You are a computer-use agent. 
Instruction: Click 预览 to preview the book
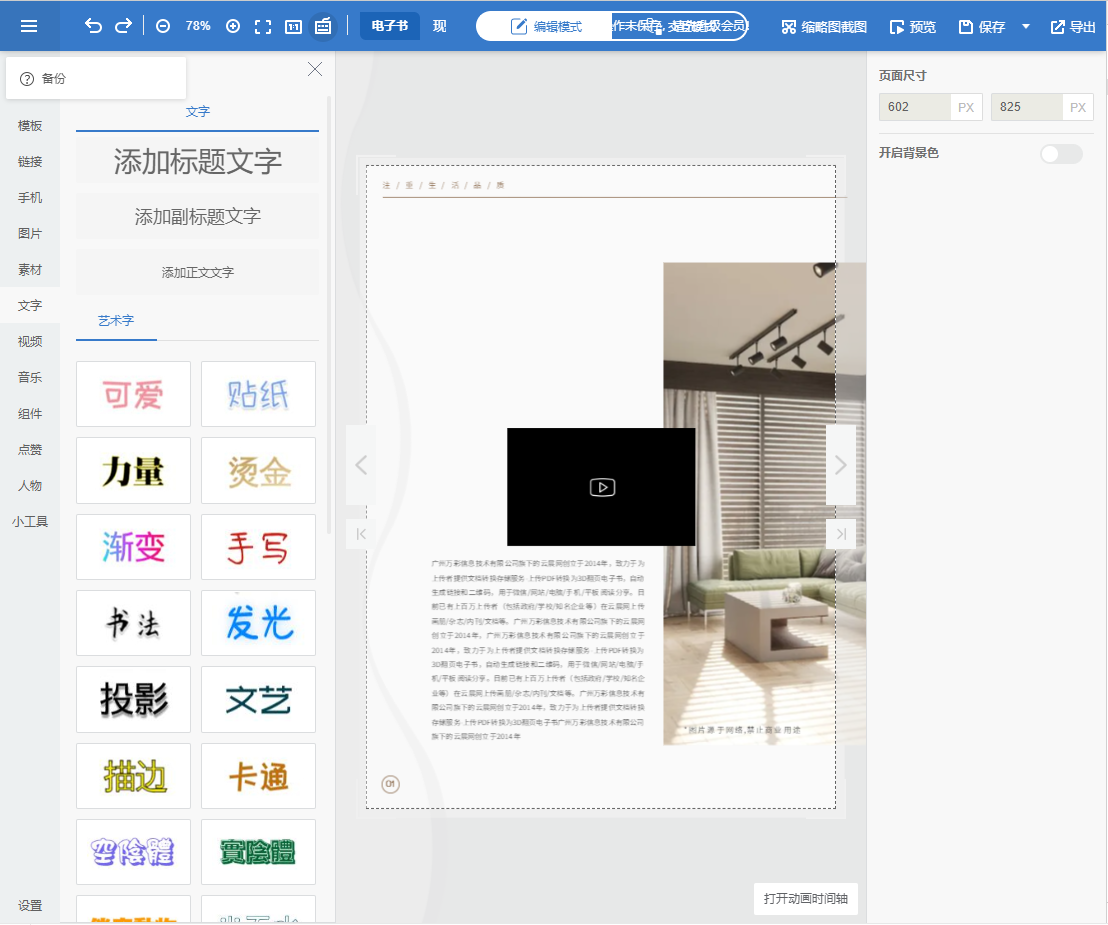click(912, 27)
